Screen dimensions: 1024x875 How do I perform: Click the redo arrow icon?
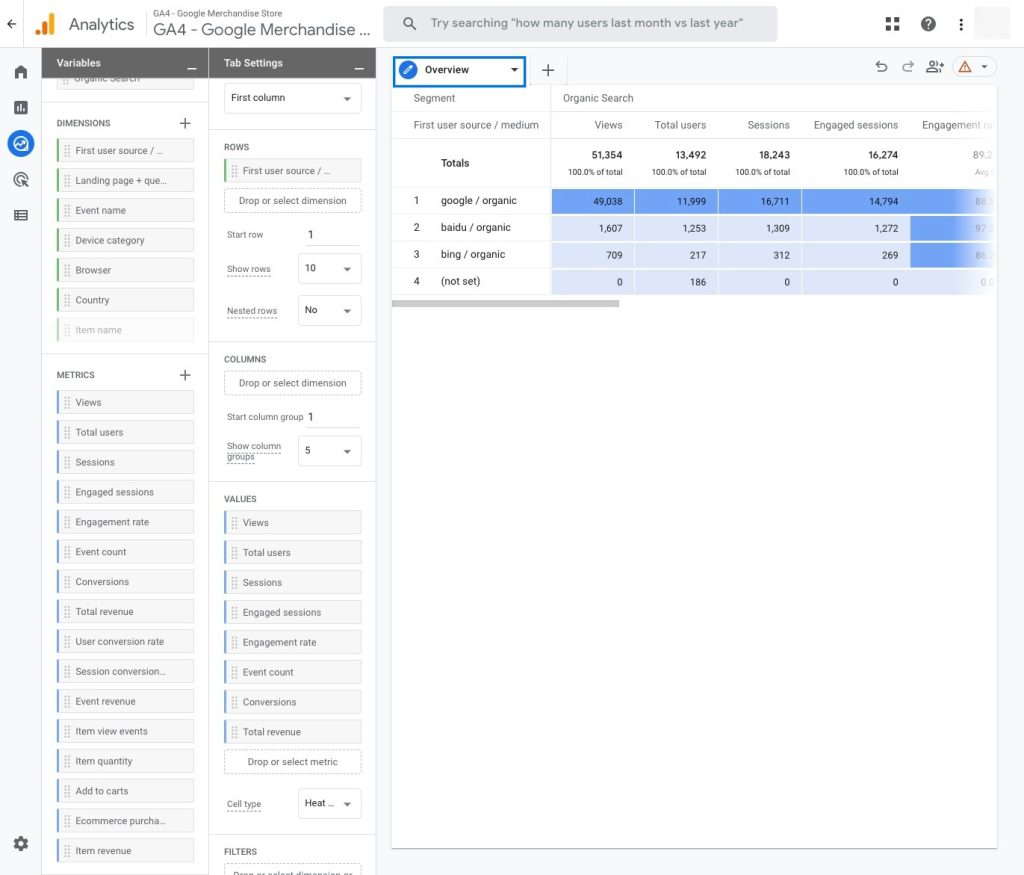908,67
